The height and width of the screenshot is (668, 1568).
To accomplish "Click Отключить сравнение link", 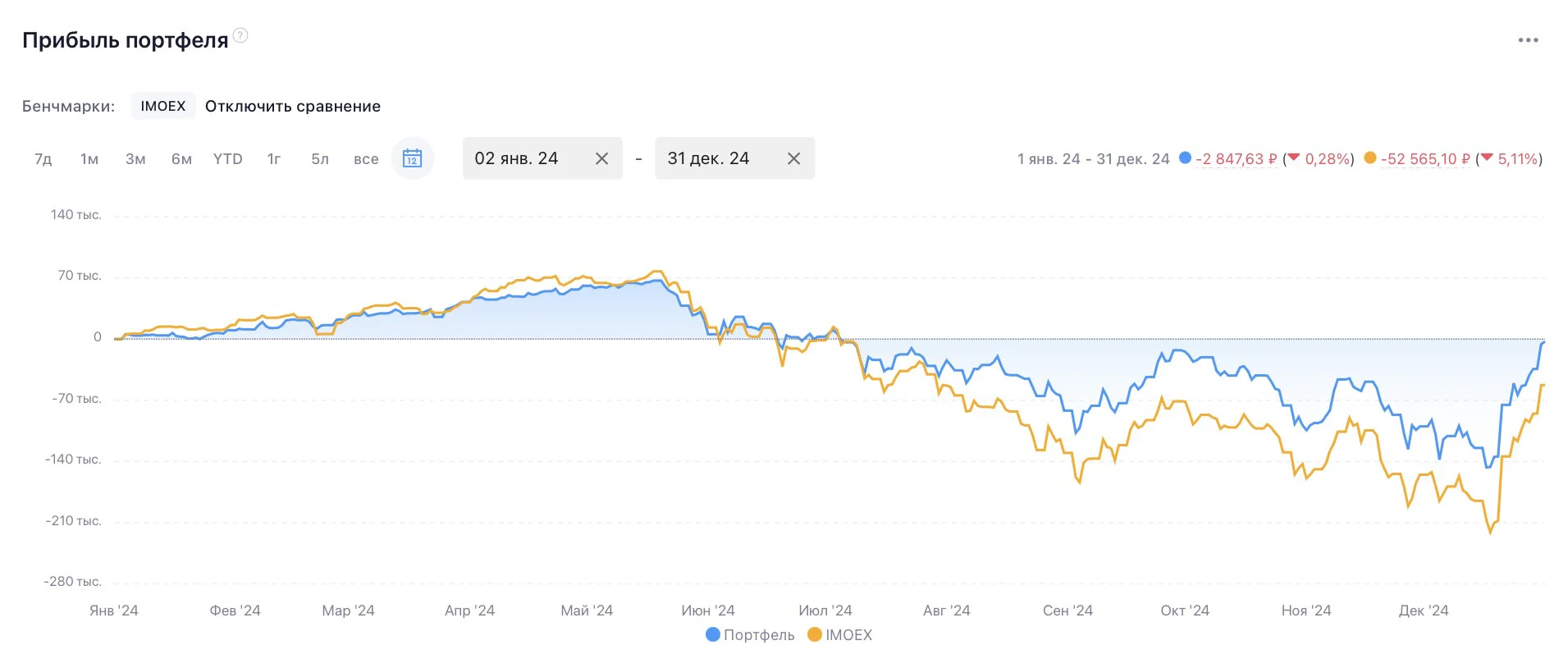I will (x=293, y=107).
